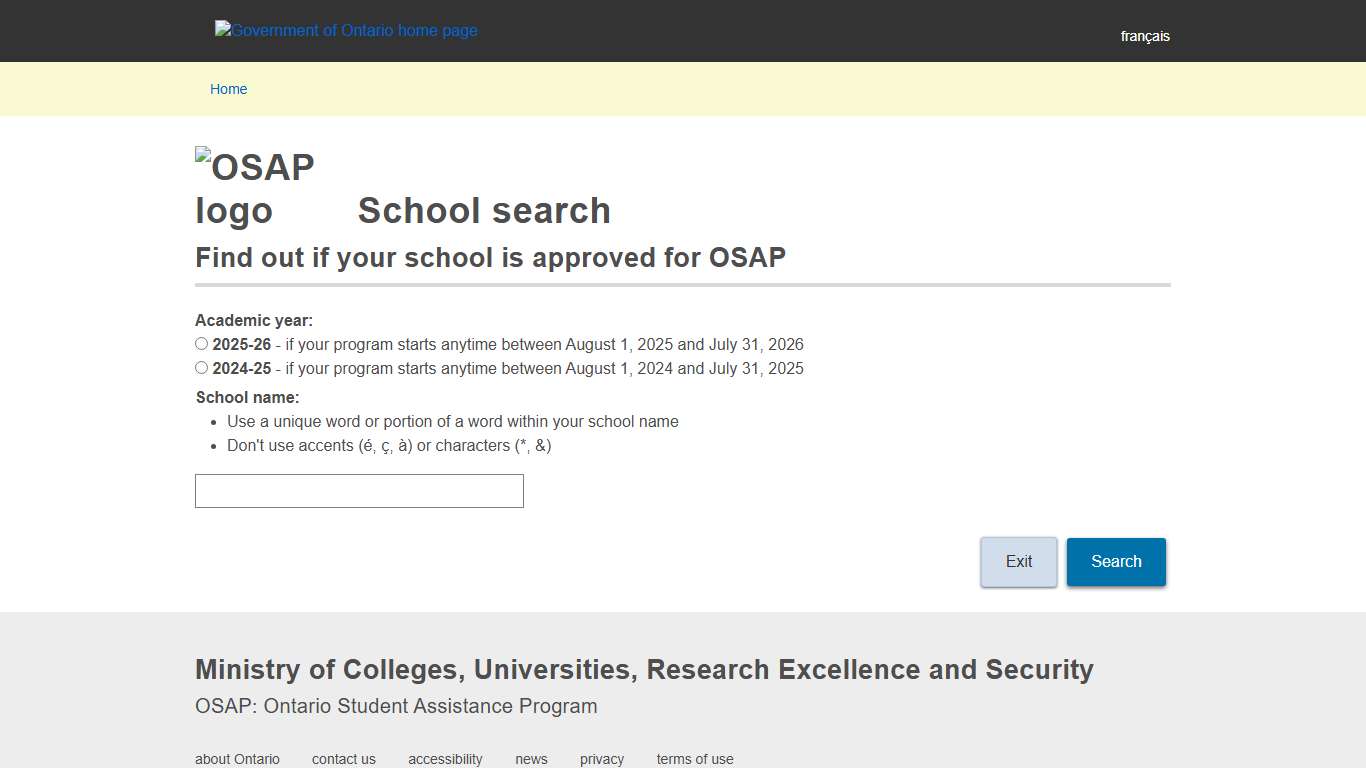Select the 2024-25 academic year option

click(x=201, y=367)
